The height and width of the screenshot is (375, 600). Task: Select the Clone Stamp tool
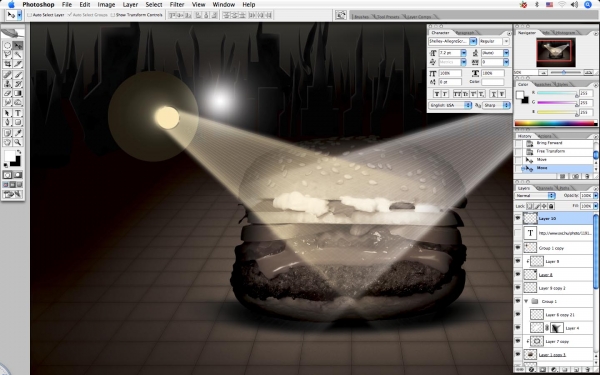7,84
